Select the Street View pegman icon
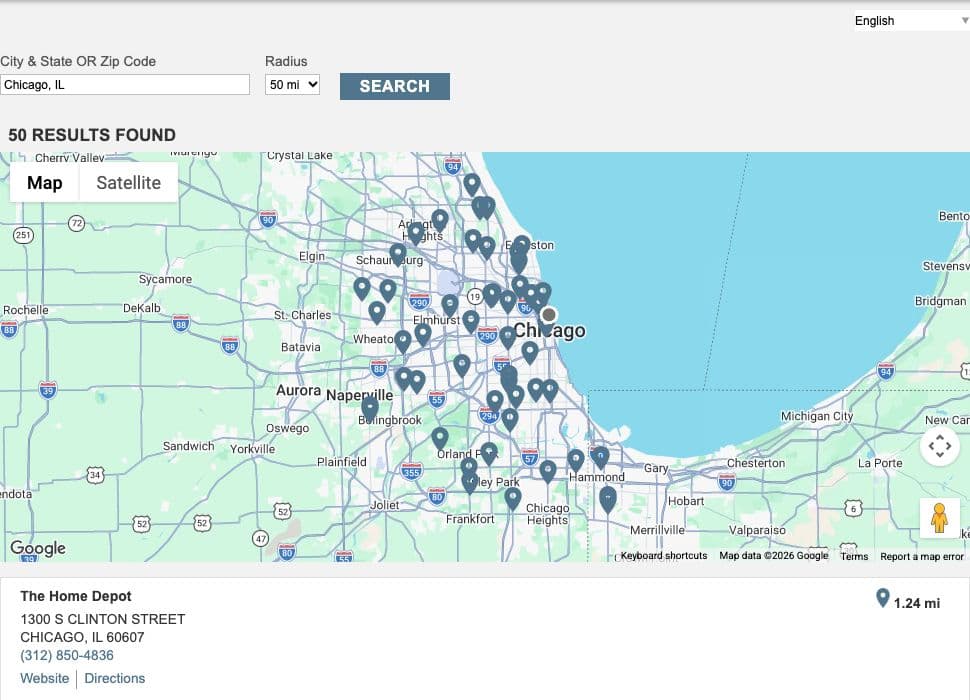The image size is (970, 700). 939,518
